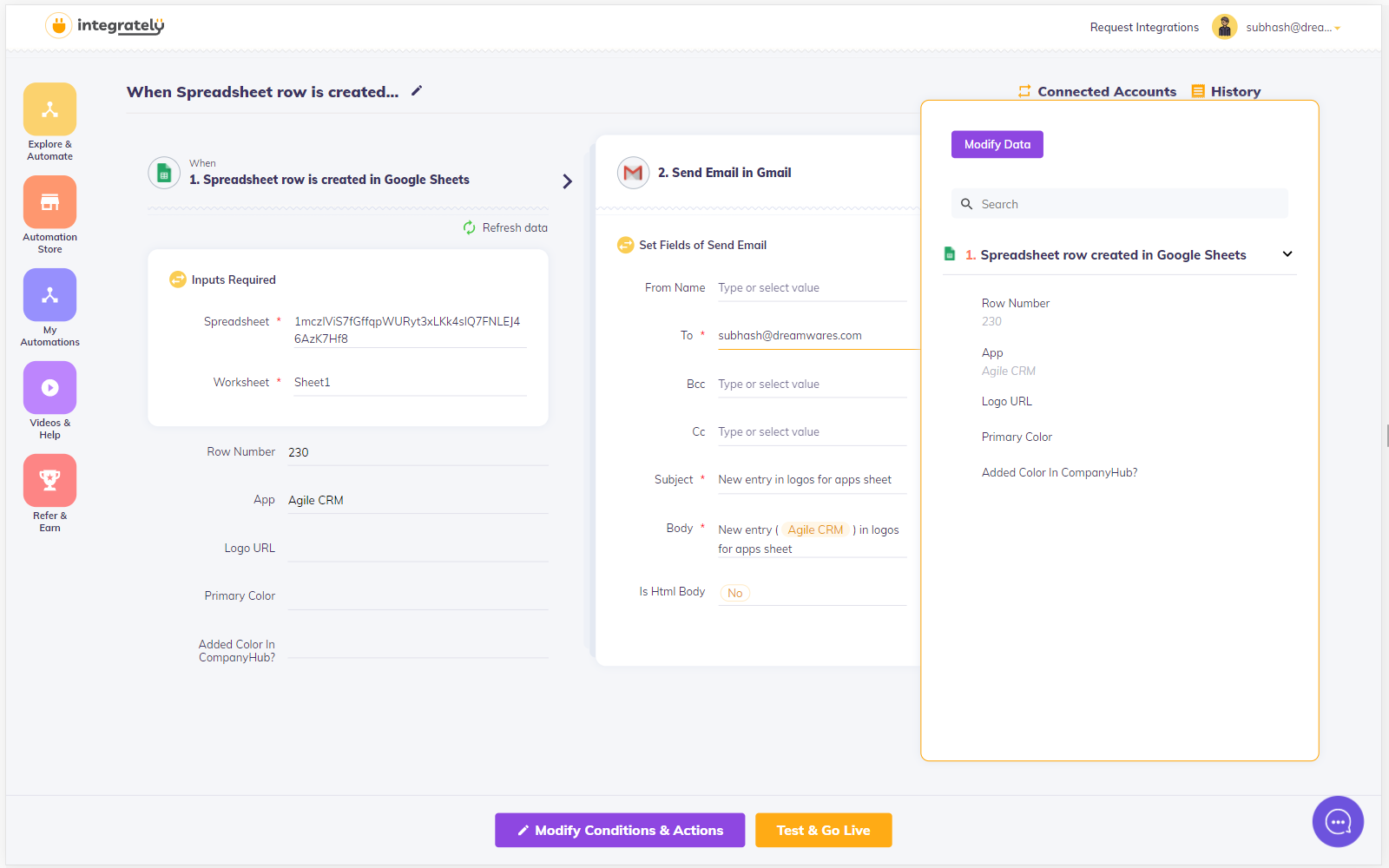This screenshot has height=868, width=1389.
Task: Open the live chat bubble icon
Action: pos(1338,821)
